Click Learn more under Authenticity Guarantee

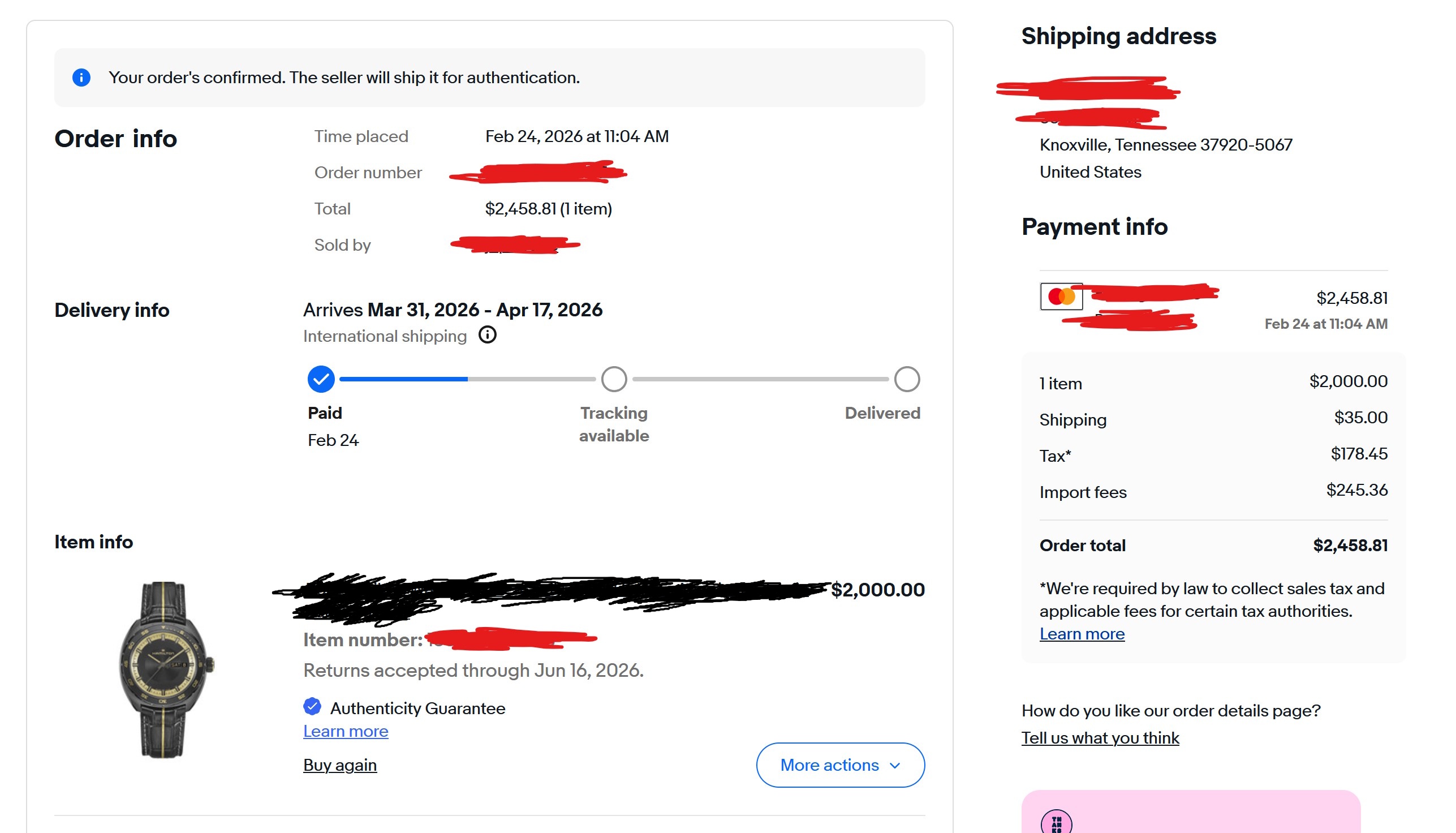coord(346,731)
